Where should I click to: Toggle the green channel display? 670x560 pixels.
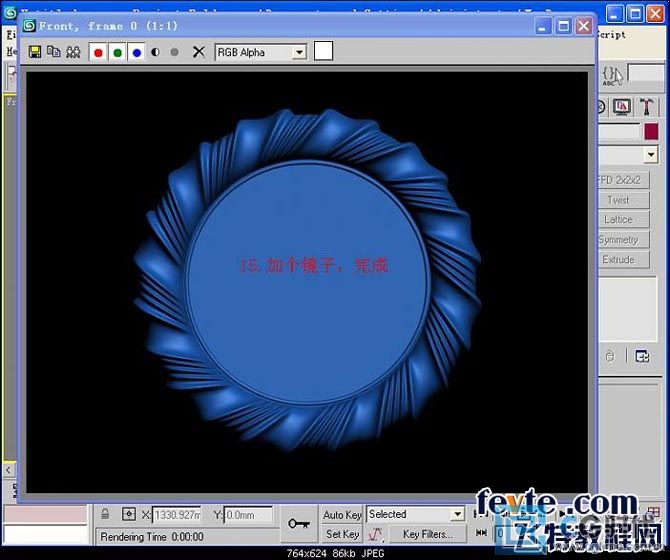coord(118,53)
